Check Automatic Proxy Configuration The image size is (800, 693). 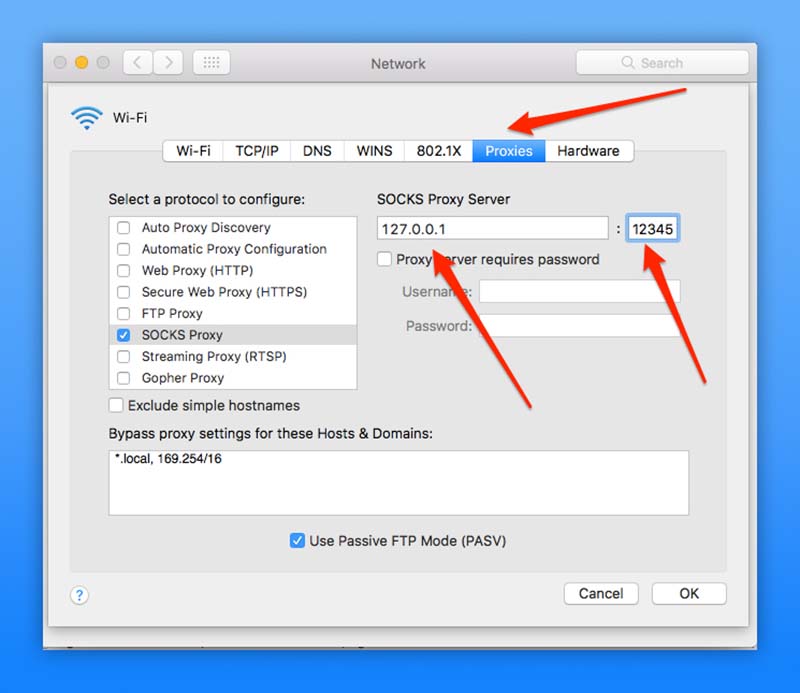click(x=123, y=249)
